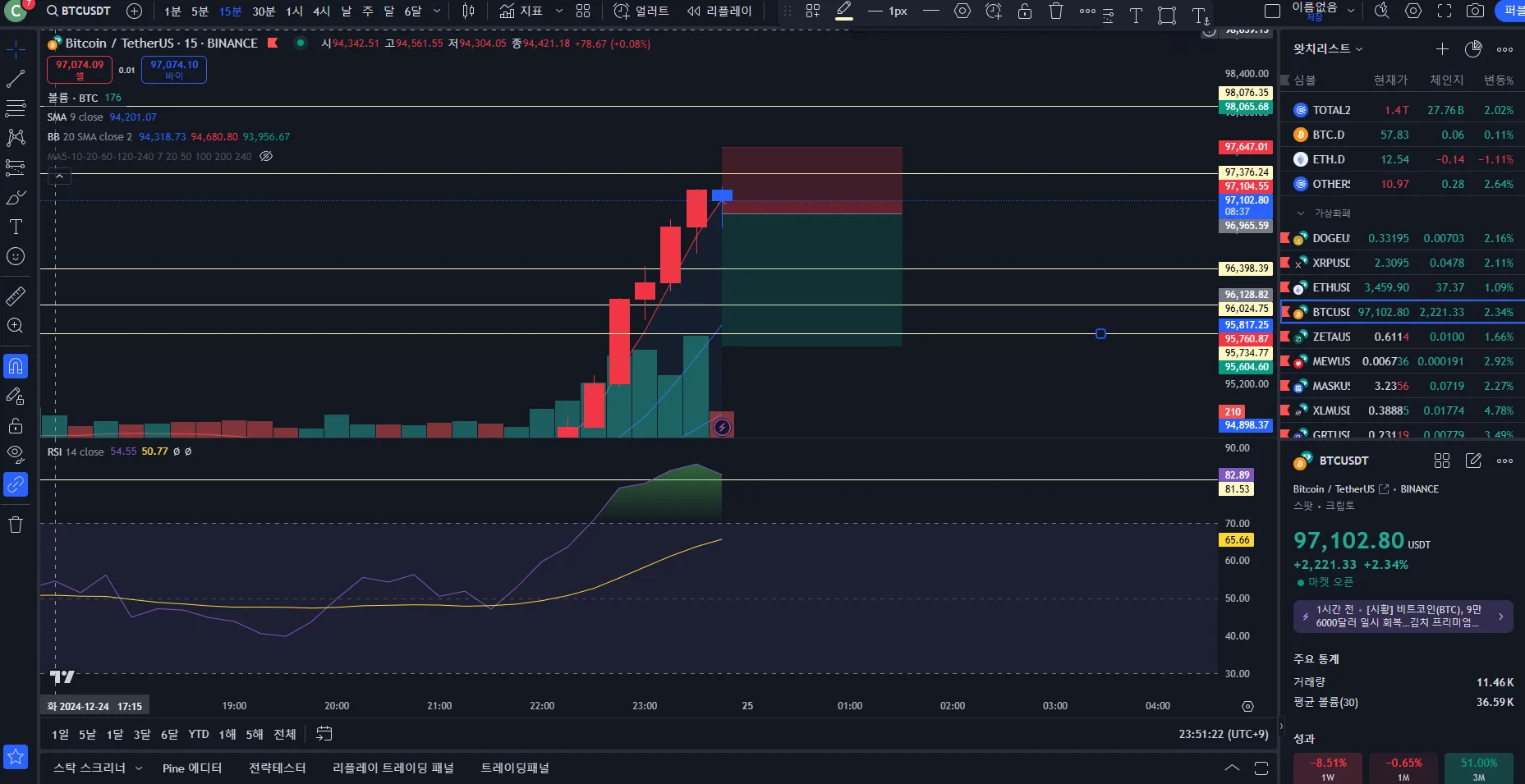Image resolution: width=1525 pixels, height=784 pixels.
Task: Open the Pine 에디터 tab
Action: pos(192,768)
